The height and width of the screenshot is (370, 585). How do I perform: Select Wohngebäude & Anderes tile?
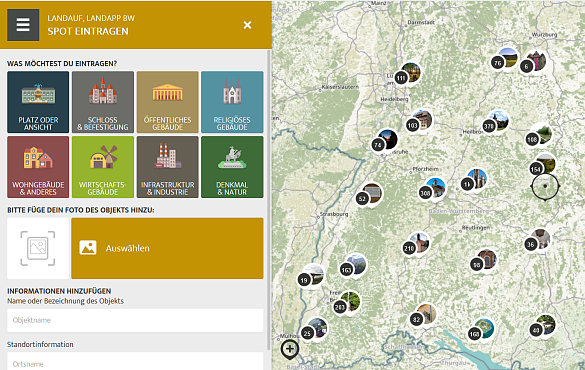point(38,167)
